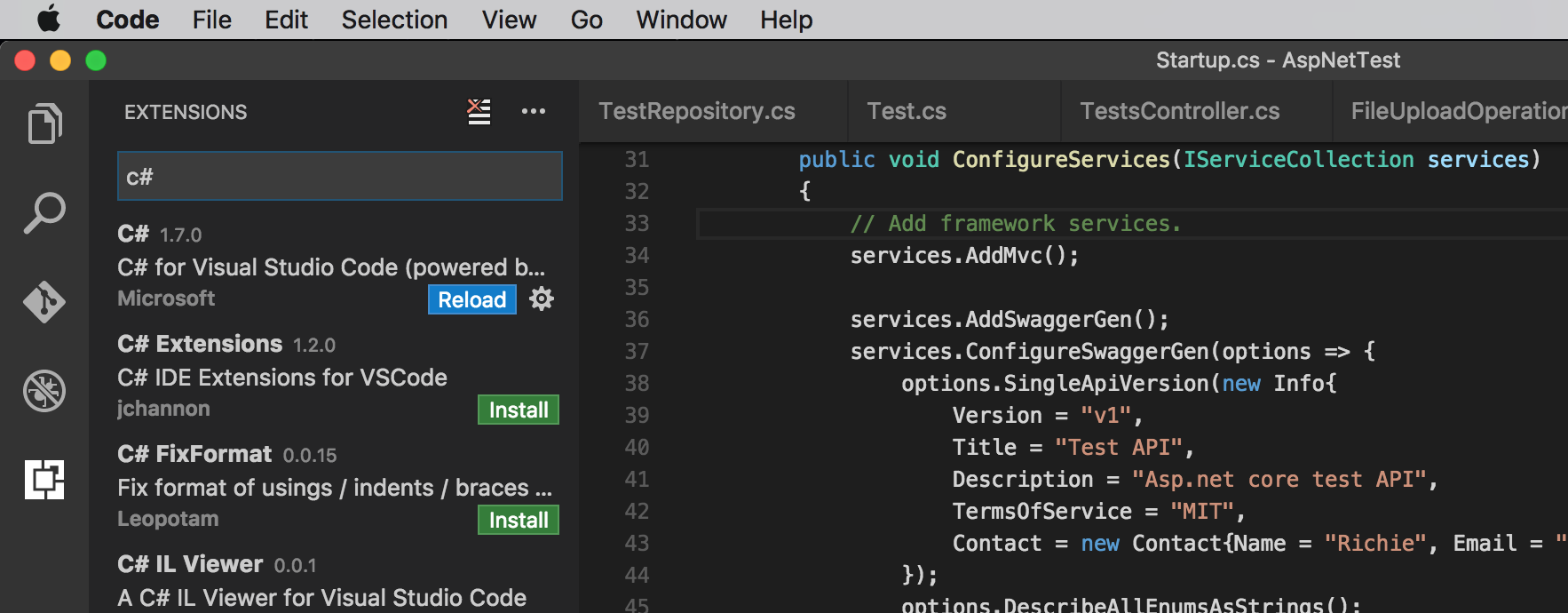The height and width of the screenshot is (613, 1568).
Task: Click the "v1" Version string
Action: (1106, 416)
